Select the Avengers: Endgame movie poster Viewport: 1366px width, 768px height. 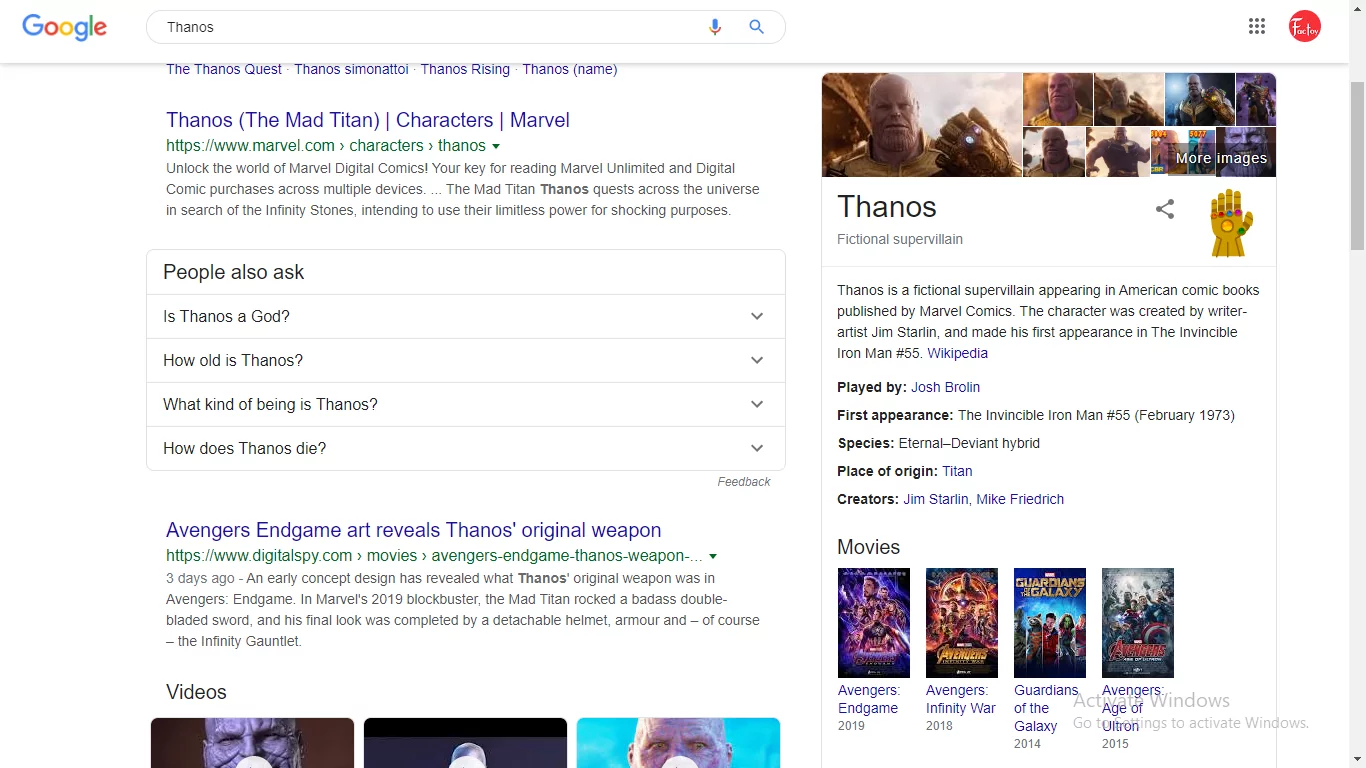tap(873, 623)
